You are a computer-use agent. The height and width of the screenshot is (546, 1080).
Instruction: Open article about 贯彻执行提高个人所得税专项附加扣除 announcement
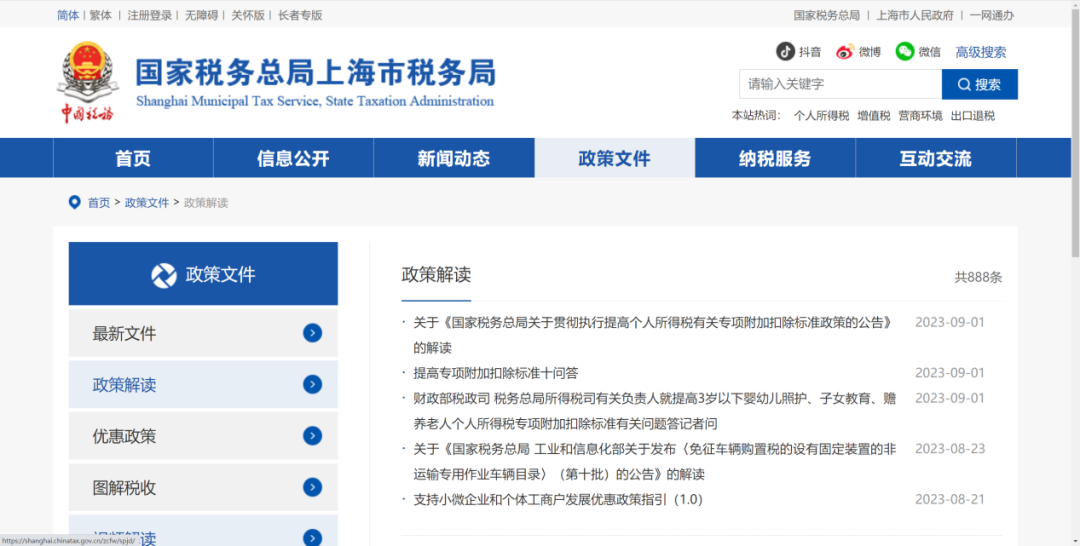pyautogui.click(x=653, y=335)
